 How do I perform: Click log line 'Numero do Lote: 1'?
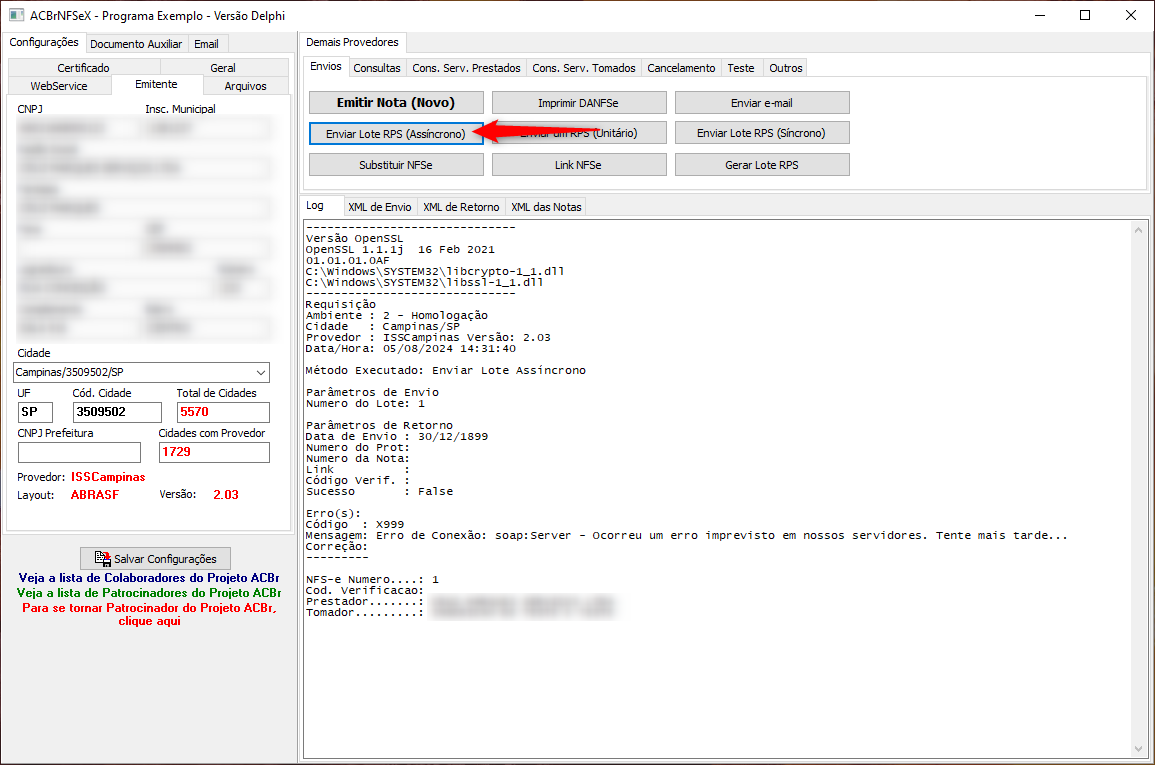[x=365, y=403]
